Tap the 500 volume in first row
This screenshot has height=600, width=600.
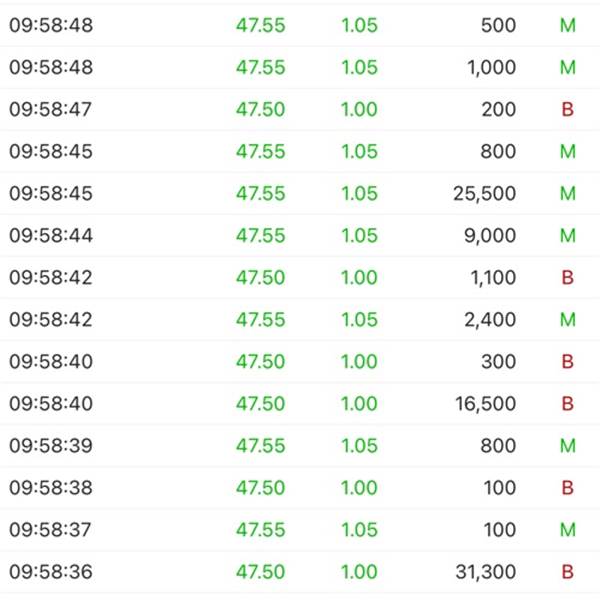coord(498,26)
